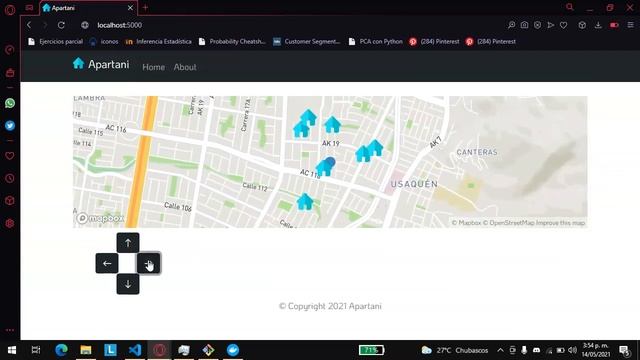Image resolution: width=640 pixels, height=360 pixels.
Task: Open the Easy setup menu icon
Action: pos(631,25)
